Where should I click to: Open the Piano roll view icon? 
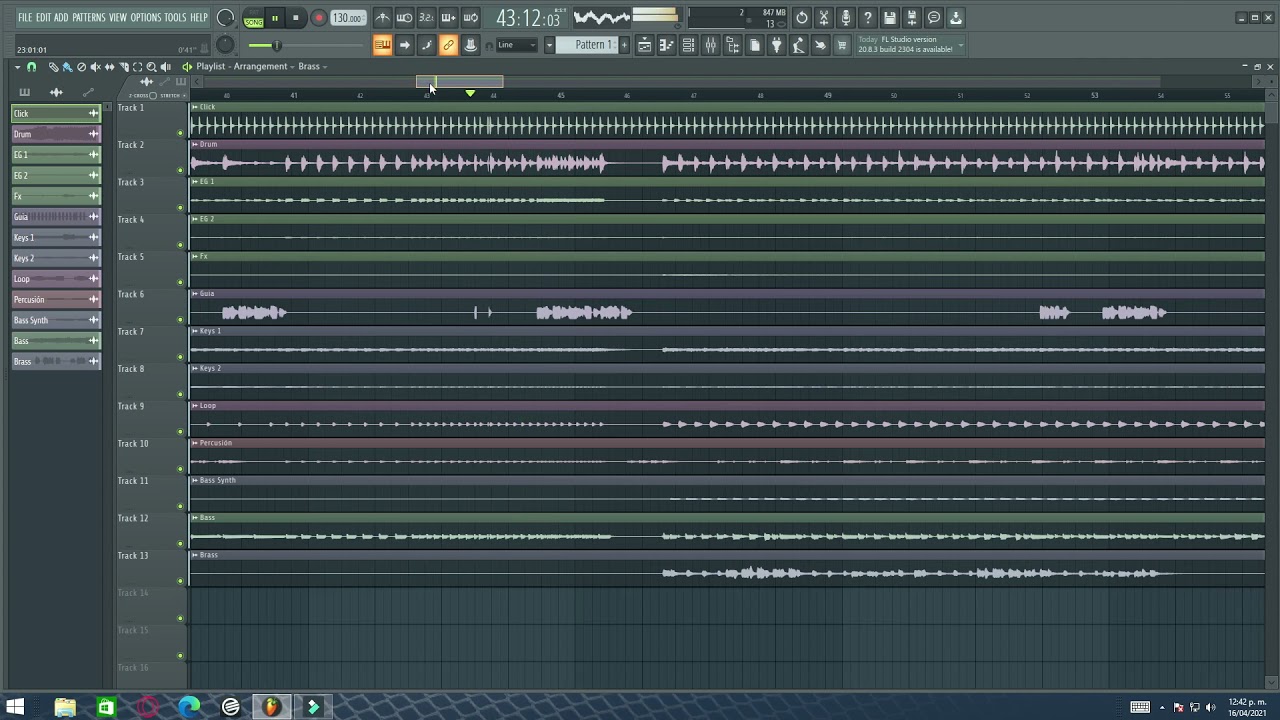666,45
